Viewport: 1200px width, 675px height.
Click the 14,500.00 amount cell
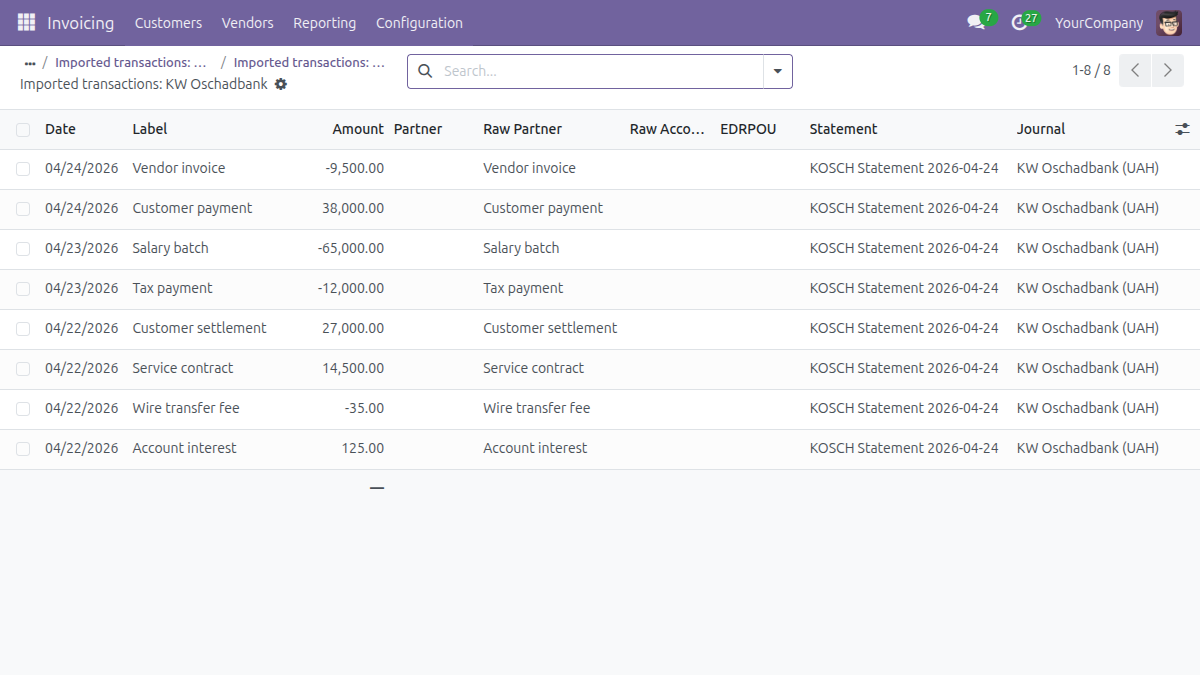pos(353,368)
